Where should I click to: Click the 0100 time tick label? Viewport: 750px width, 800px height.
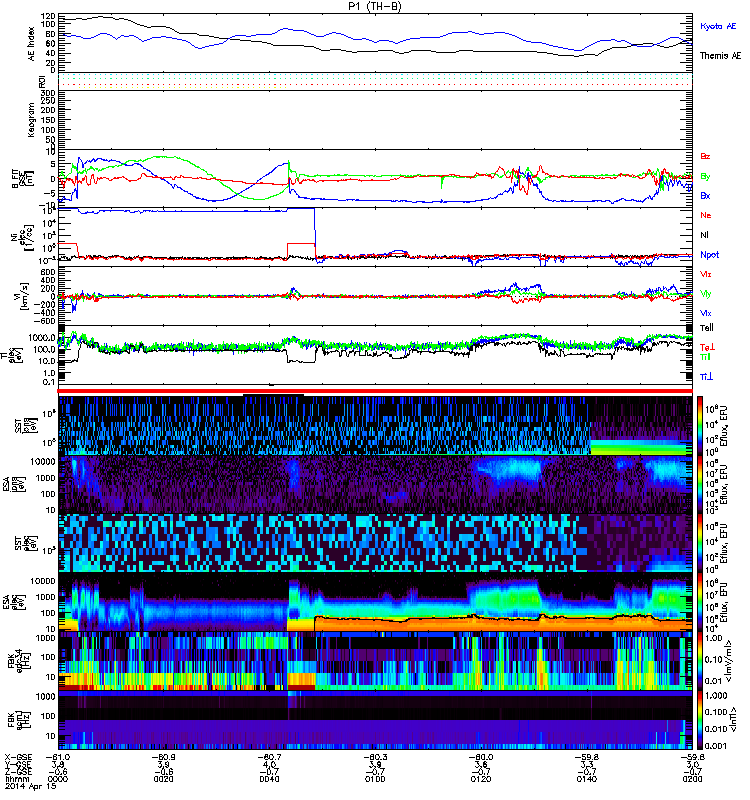375,779
